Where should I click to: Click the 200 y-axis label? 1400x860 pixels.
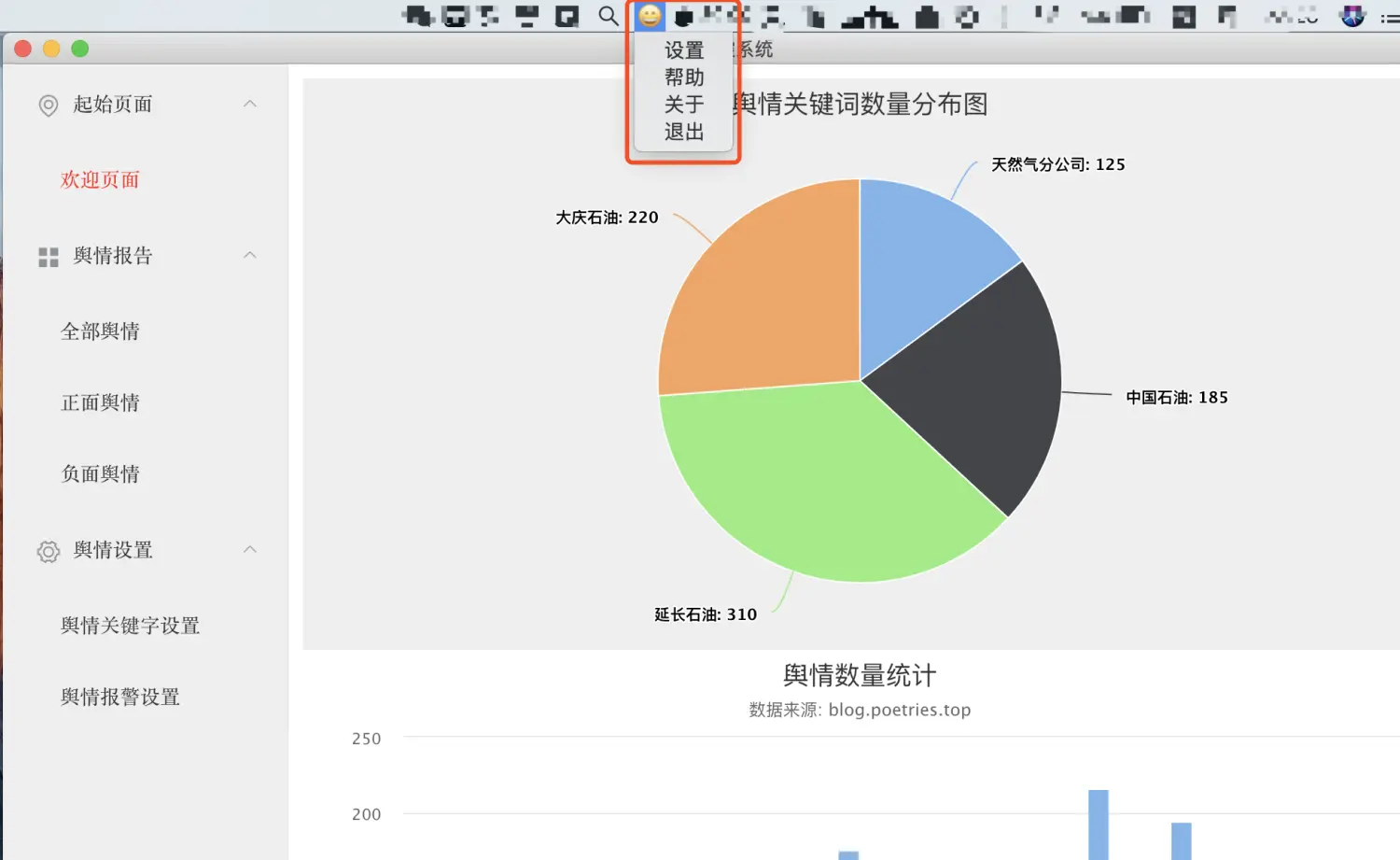tap(366, 814)
